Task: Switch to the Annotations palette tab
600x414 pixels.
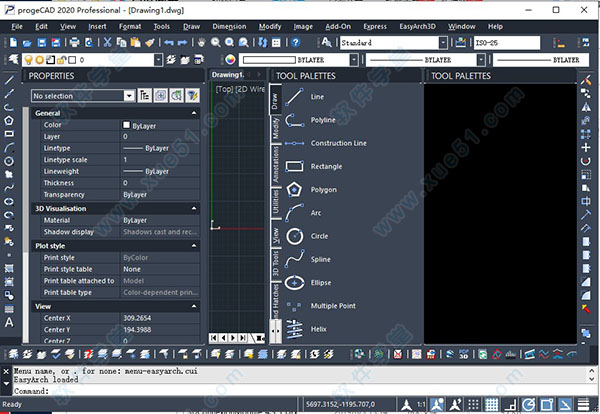Action: coord(275,165)
